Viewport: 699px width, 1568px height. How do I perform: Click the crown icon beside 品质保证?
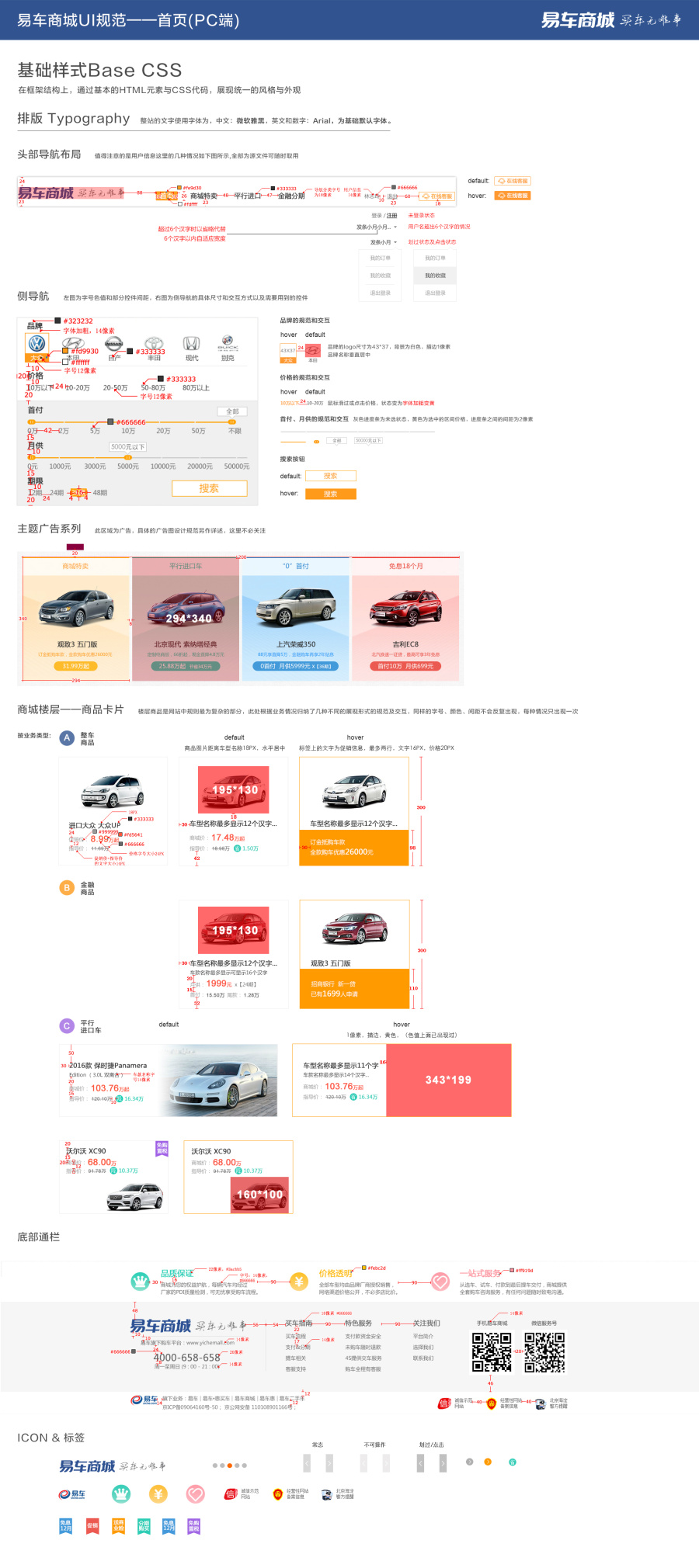click(140, 1281)
